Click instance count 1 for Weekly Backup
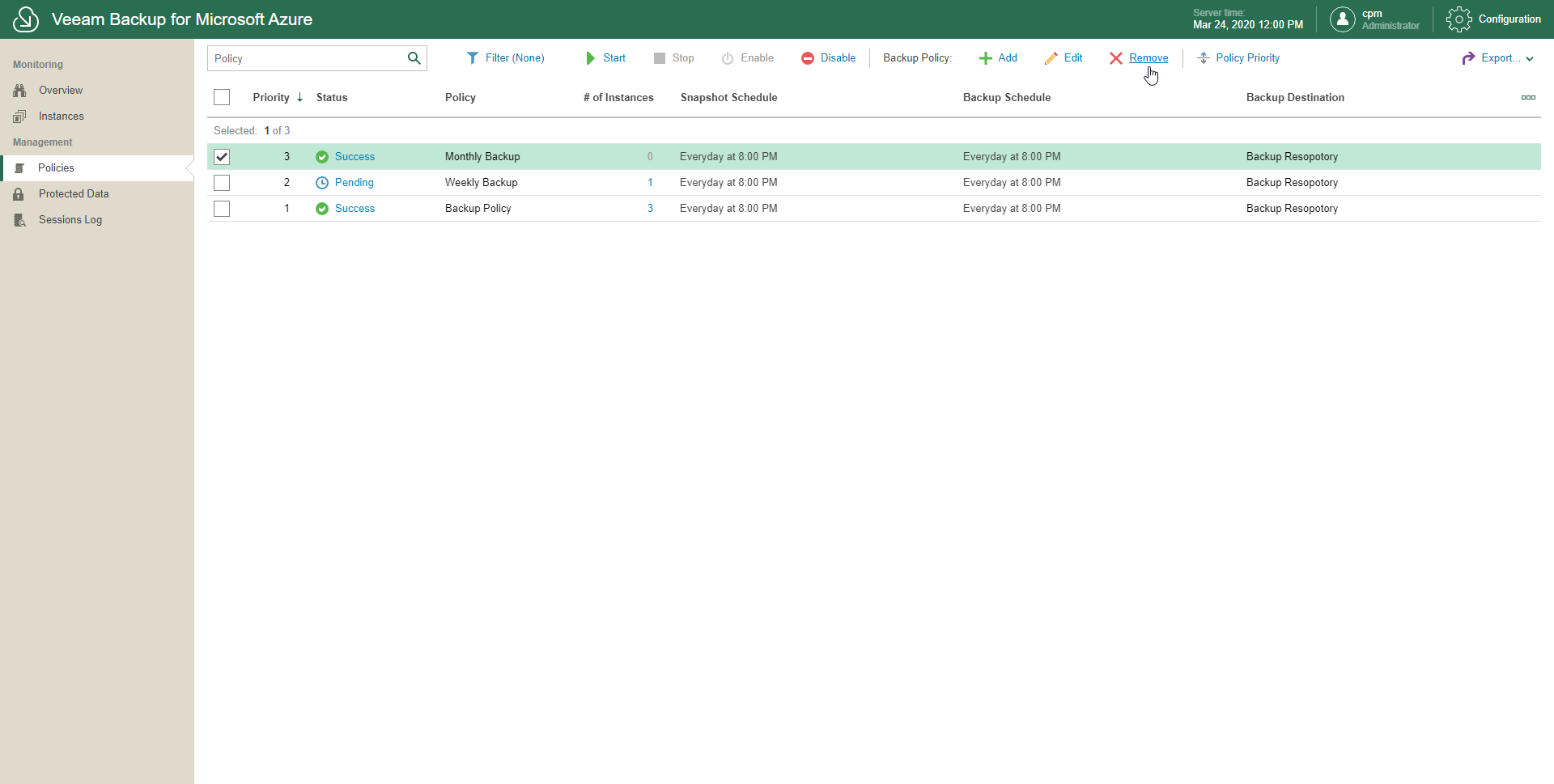 (650, 183)
